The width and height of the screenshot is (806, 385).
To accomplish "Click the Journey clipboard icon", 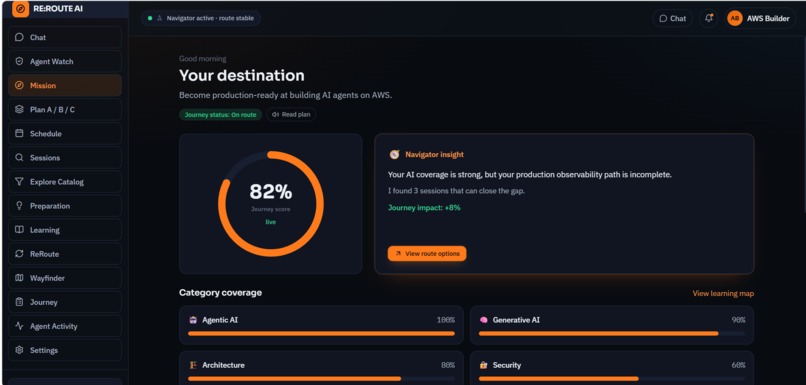I will coord(19,302).
